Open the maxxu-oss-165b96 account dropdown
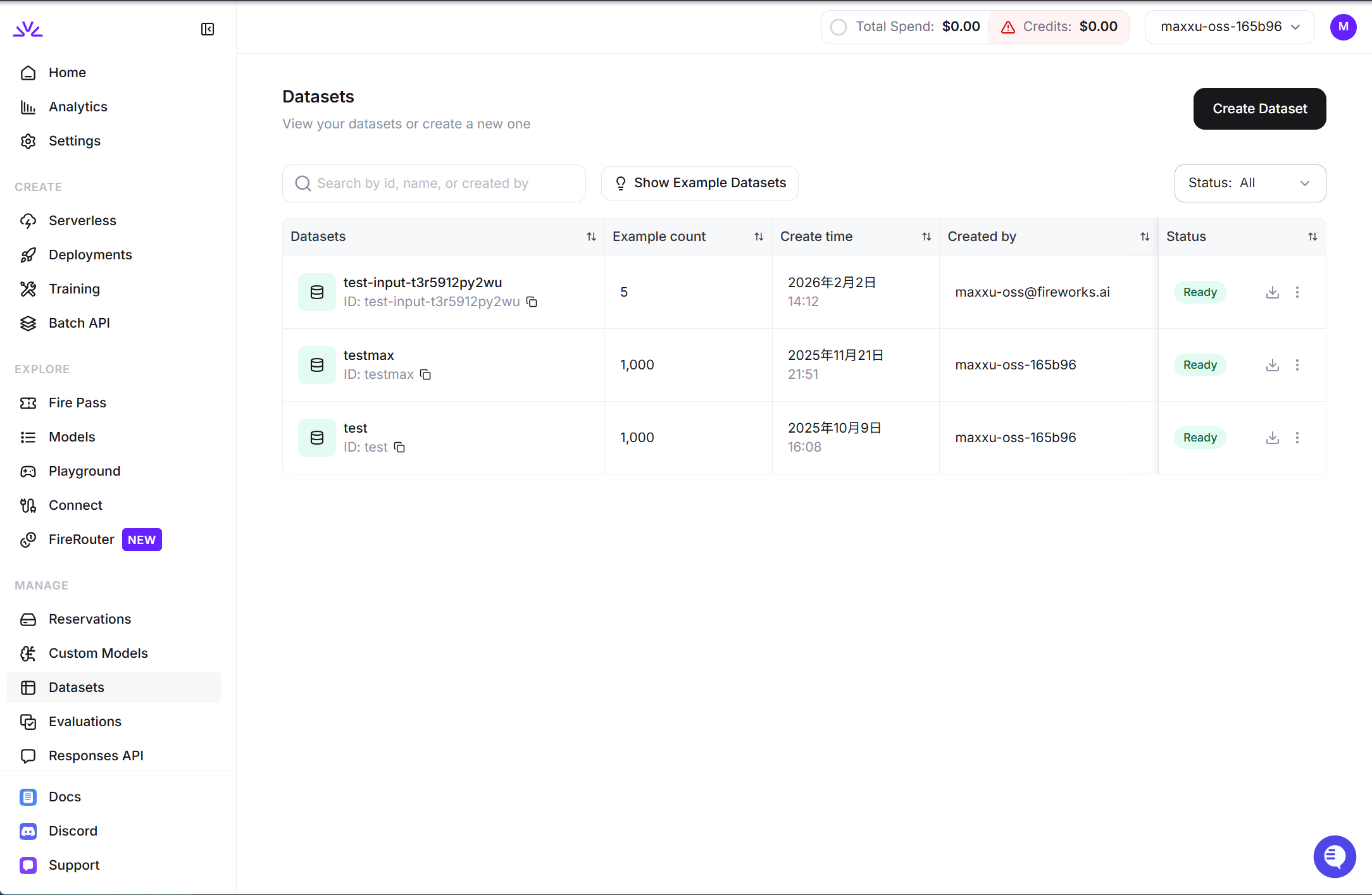This screenshot has height=895, width=1372. click(x=1230, y=27)
